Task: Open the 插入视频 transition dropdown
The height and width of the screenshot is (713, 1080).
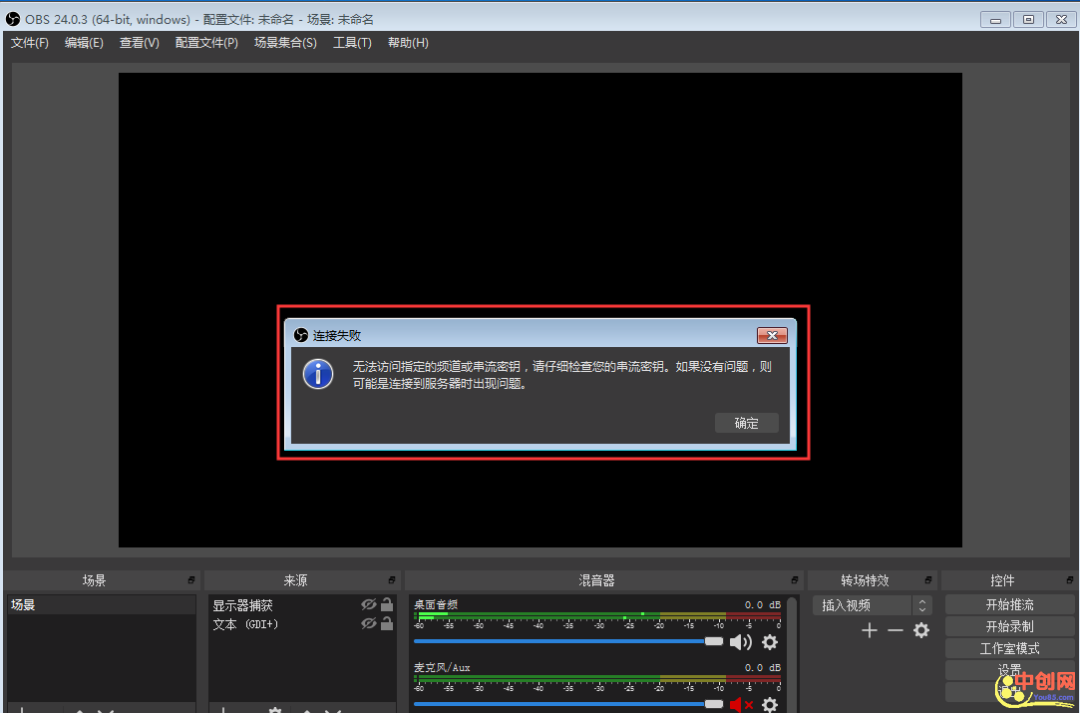Action: click(x=922, y=605)
